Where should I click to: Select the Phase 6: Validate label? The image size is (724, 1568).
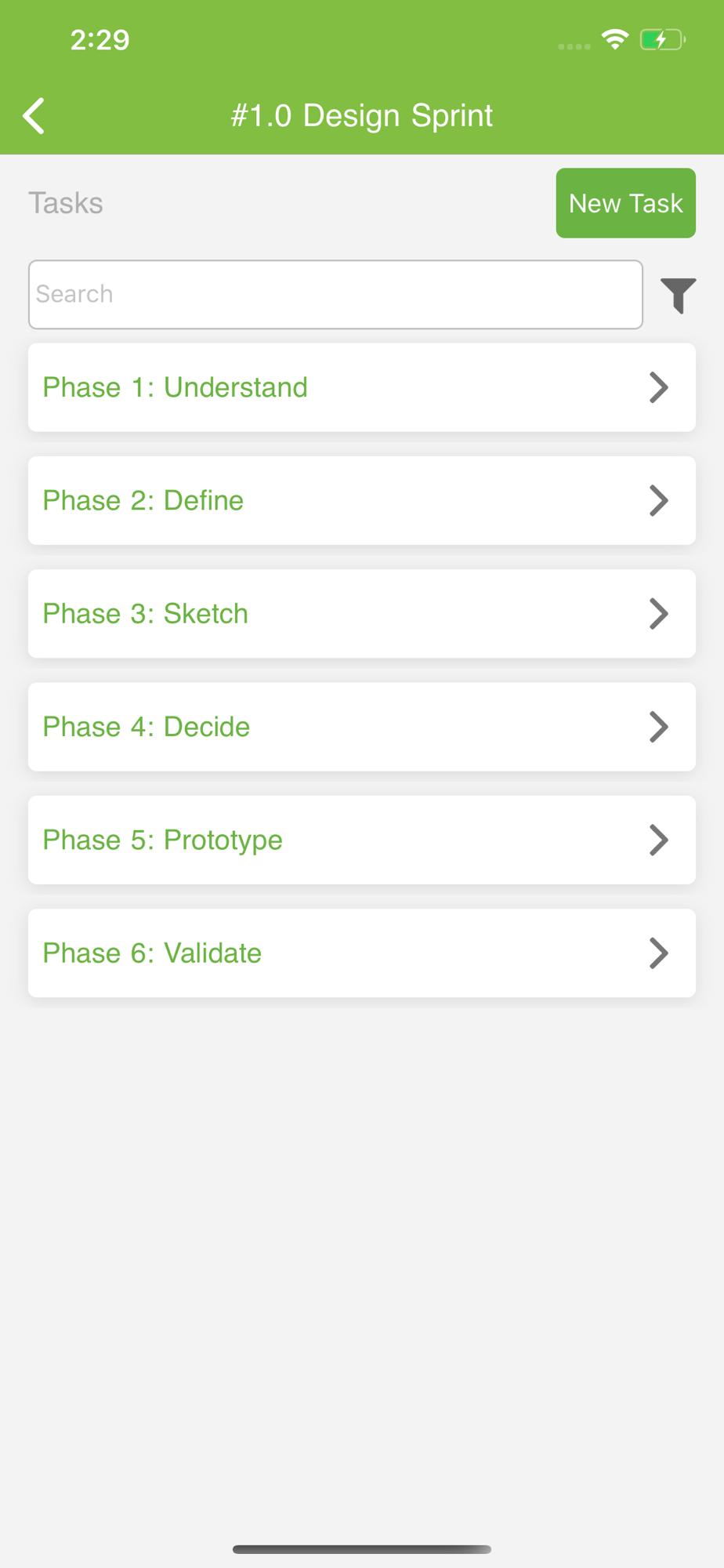tap(152, 953)
